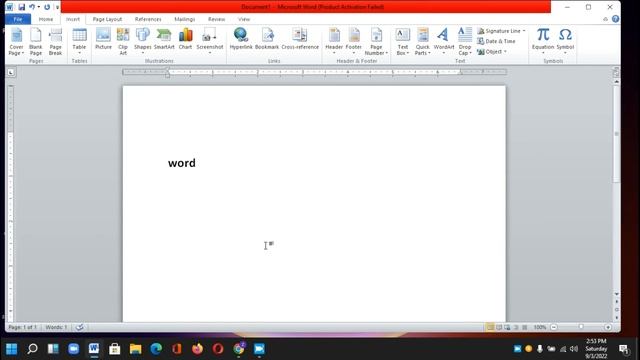Click the text 'word' in document
The image size is (640, 360).
click(182, 163)
